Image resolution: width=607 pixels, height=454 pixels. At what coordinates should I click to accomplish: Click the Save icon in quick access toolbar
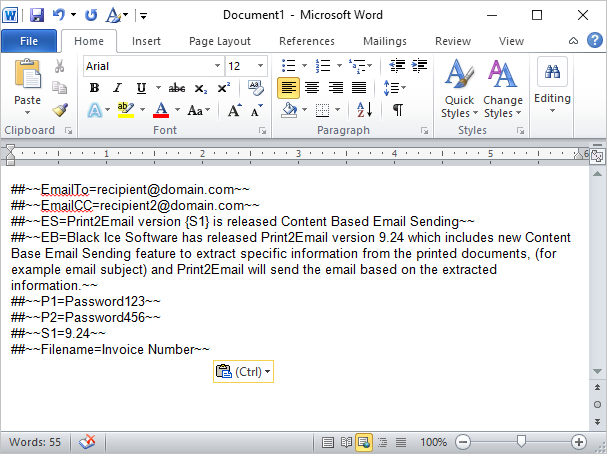coord(37,16)
